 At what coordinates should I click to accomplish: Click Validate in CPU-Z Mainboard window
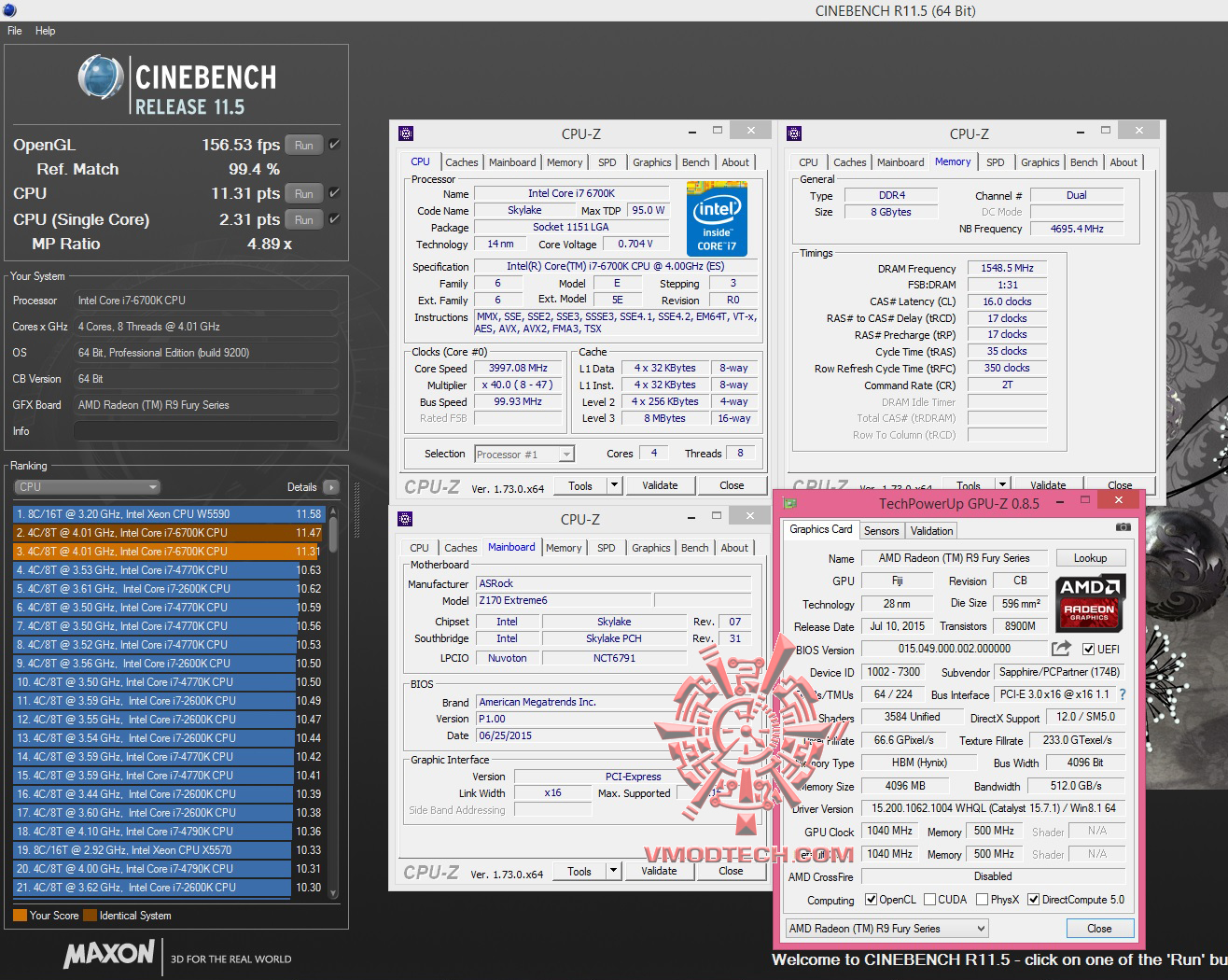(659, 871)
